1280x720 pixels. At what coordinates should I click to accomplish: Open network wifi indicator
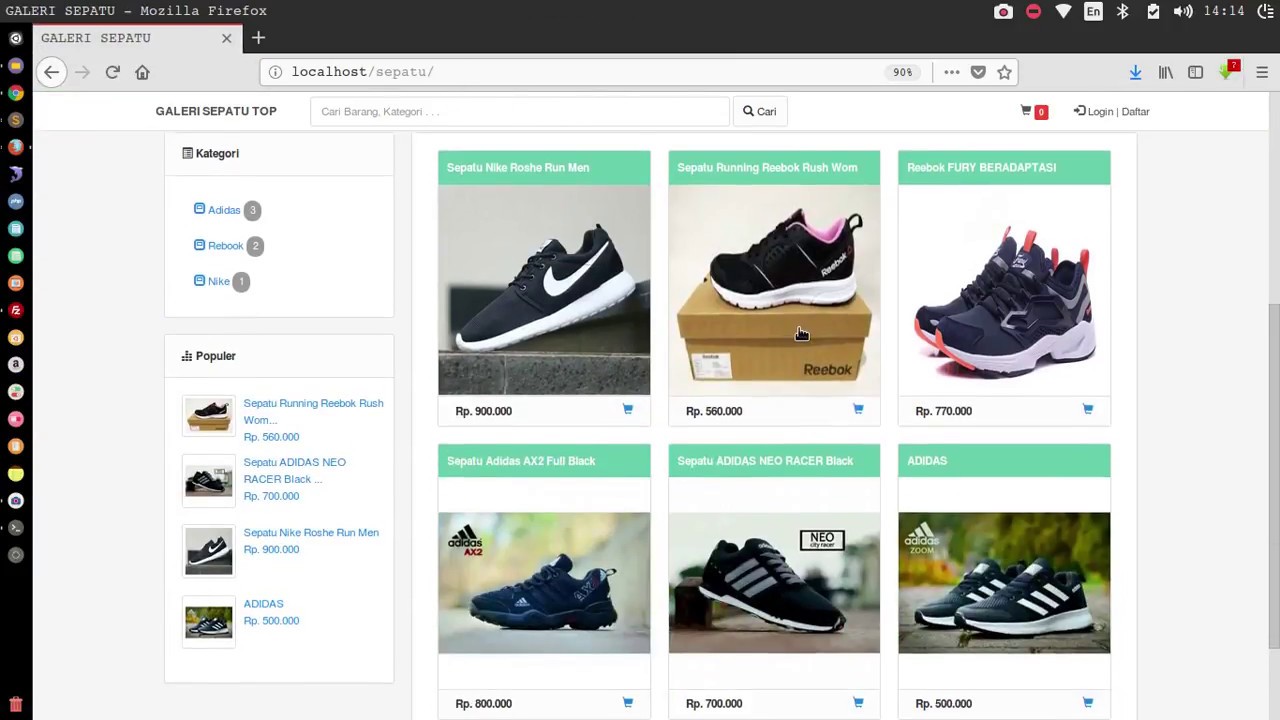click(x=1063, y=11)
